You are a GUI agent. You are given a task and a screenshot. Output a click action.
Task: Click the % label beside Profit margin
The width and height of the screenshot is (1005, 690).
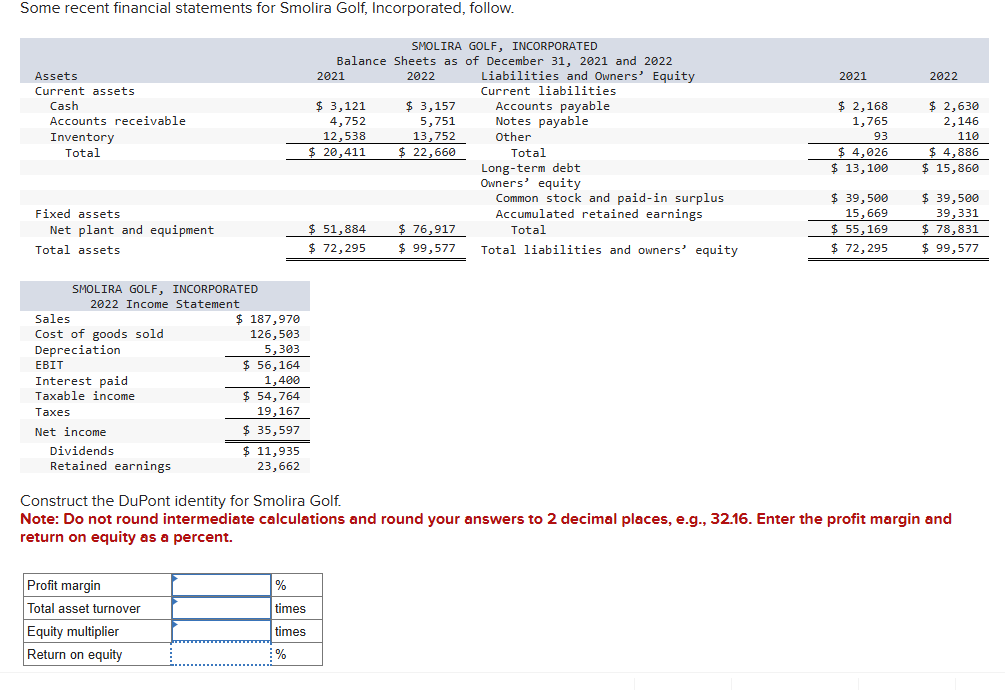click(280, 585)
